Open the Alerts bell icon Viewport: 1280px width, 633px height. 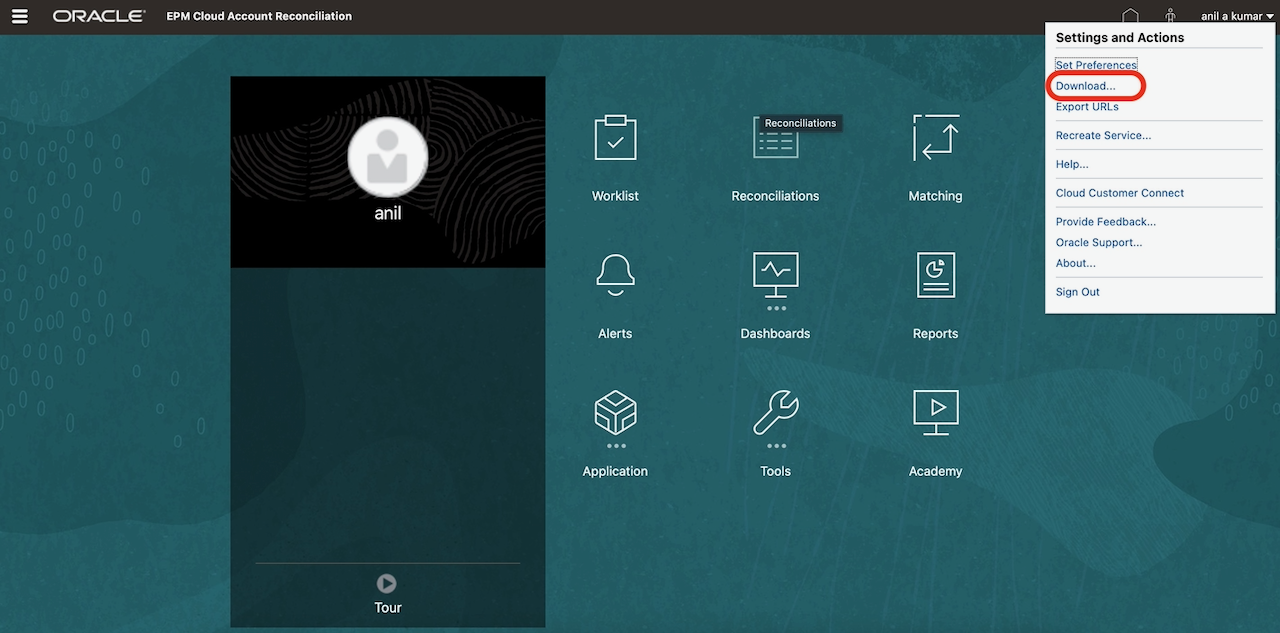pyautogui.click(x=615, y=275)
